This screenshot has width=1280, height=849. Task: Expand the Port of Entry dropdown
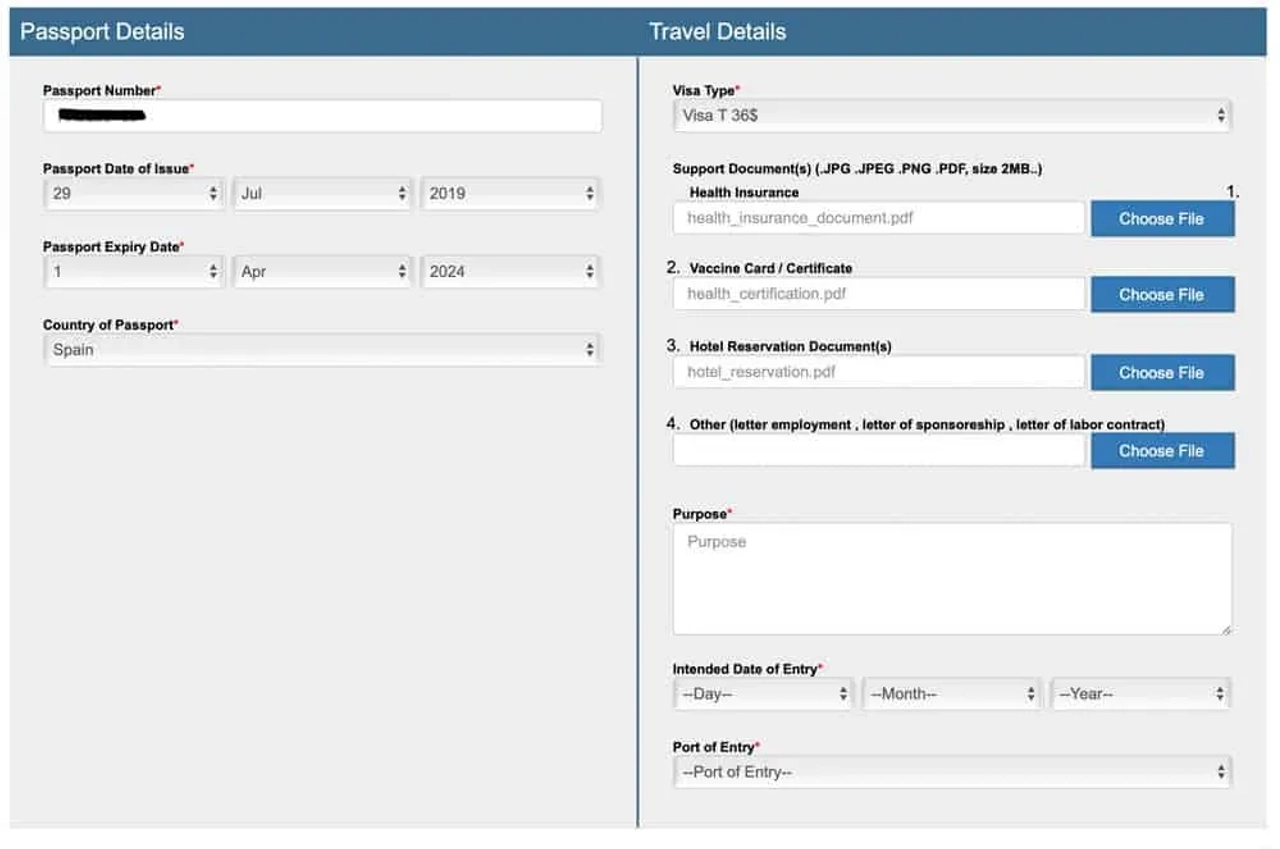pos(952,772)
